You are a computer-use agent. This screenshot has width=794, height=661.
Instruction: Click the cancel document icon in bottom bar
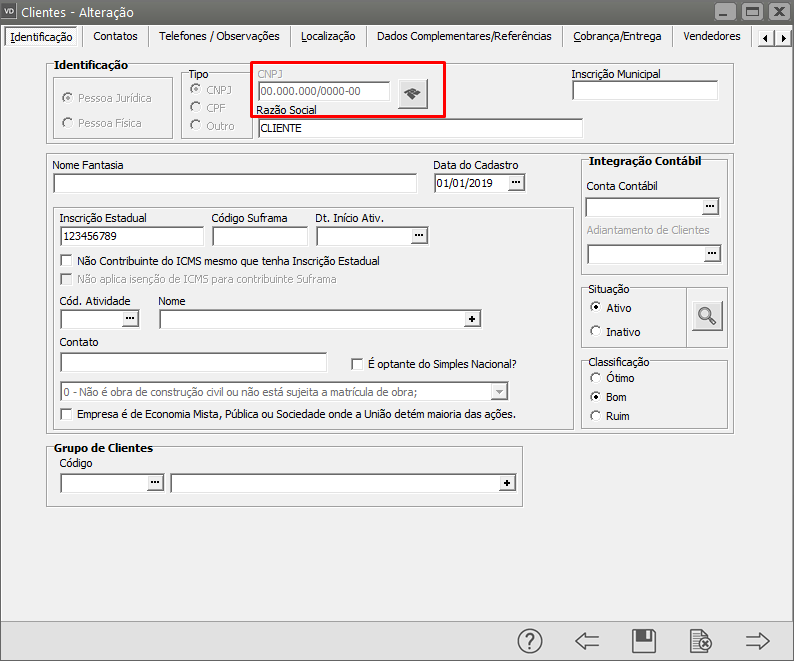(x=701, y=641)
